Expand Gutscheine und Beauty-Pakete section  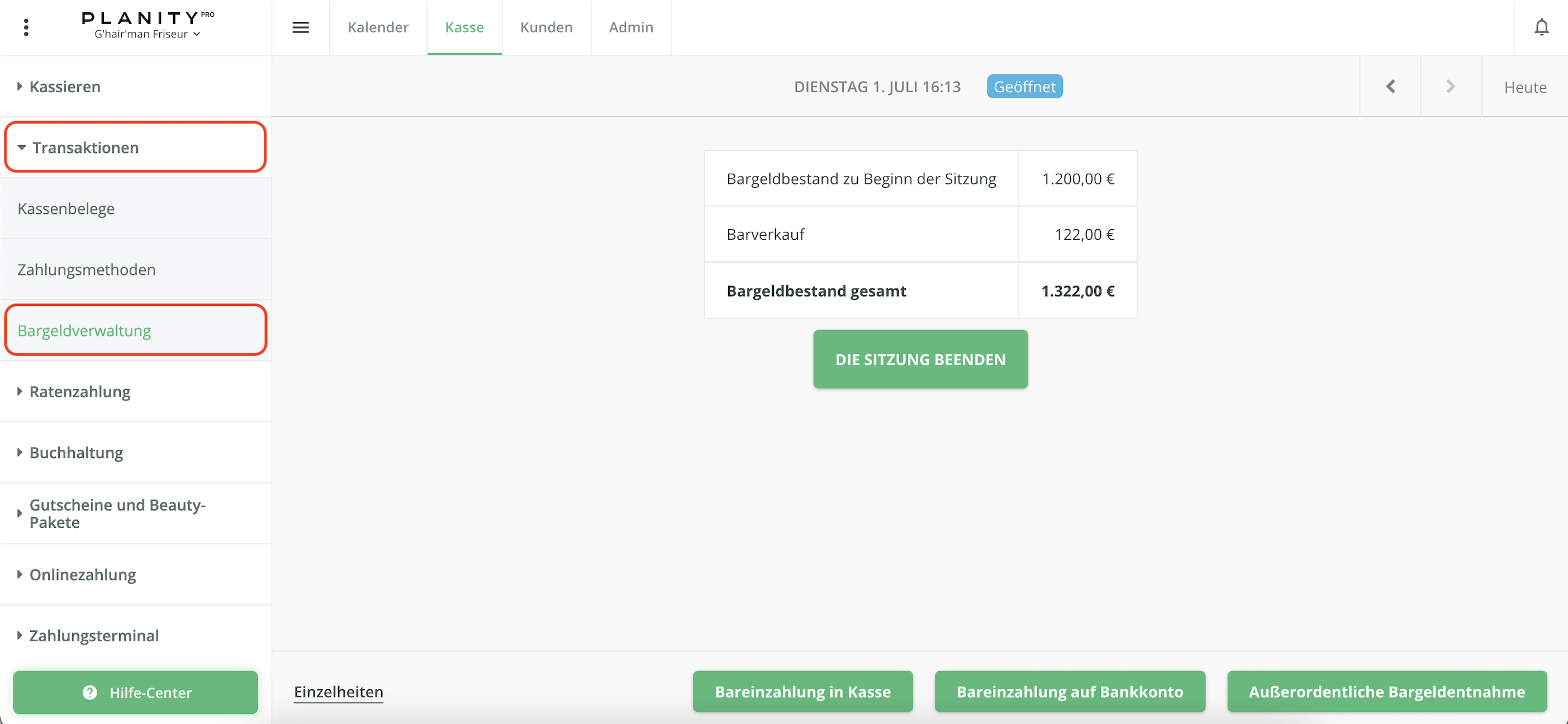[117, 513]
